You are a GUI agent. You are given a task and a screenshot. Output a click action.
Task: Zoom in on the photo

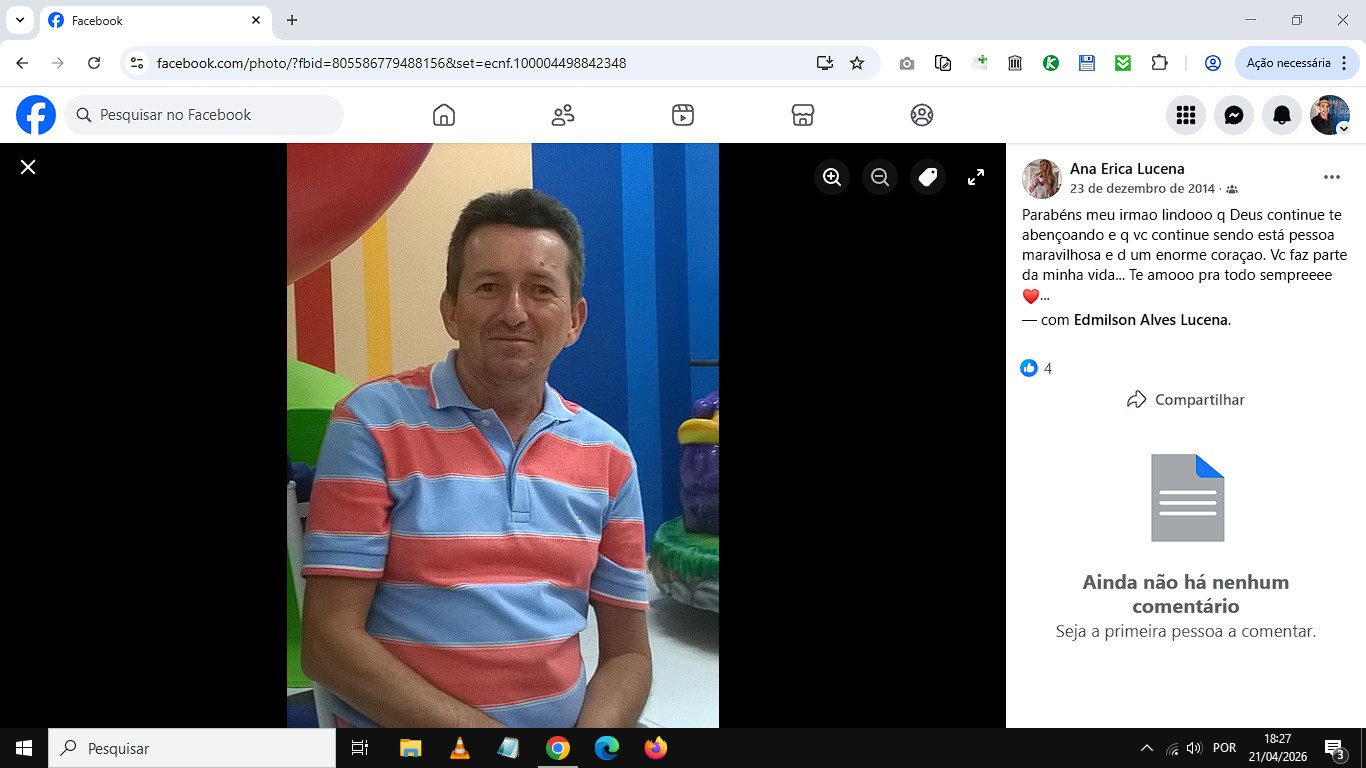pos(831,177)
